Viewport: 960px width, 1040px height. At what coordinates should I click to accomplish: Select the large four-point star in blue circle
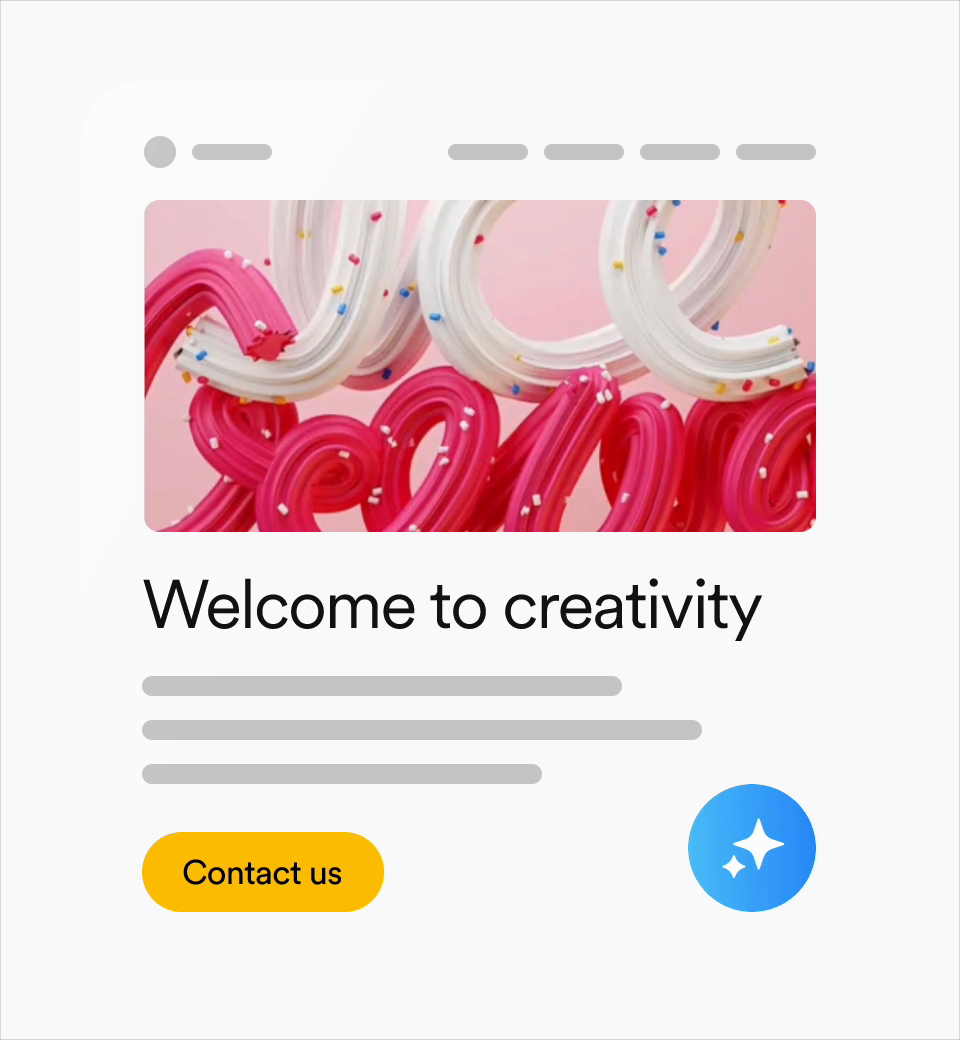tap(760, 843)
